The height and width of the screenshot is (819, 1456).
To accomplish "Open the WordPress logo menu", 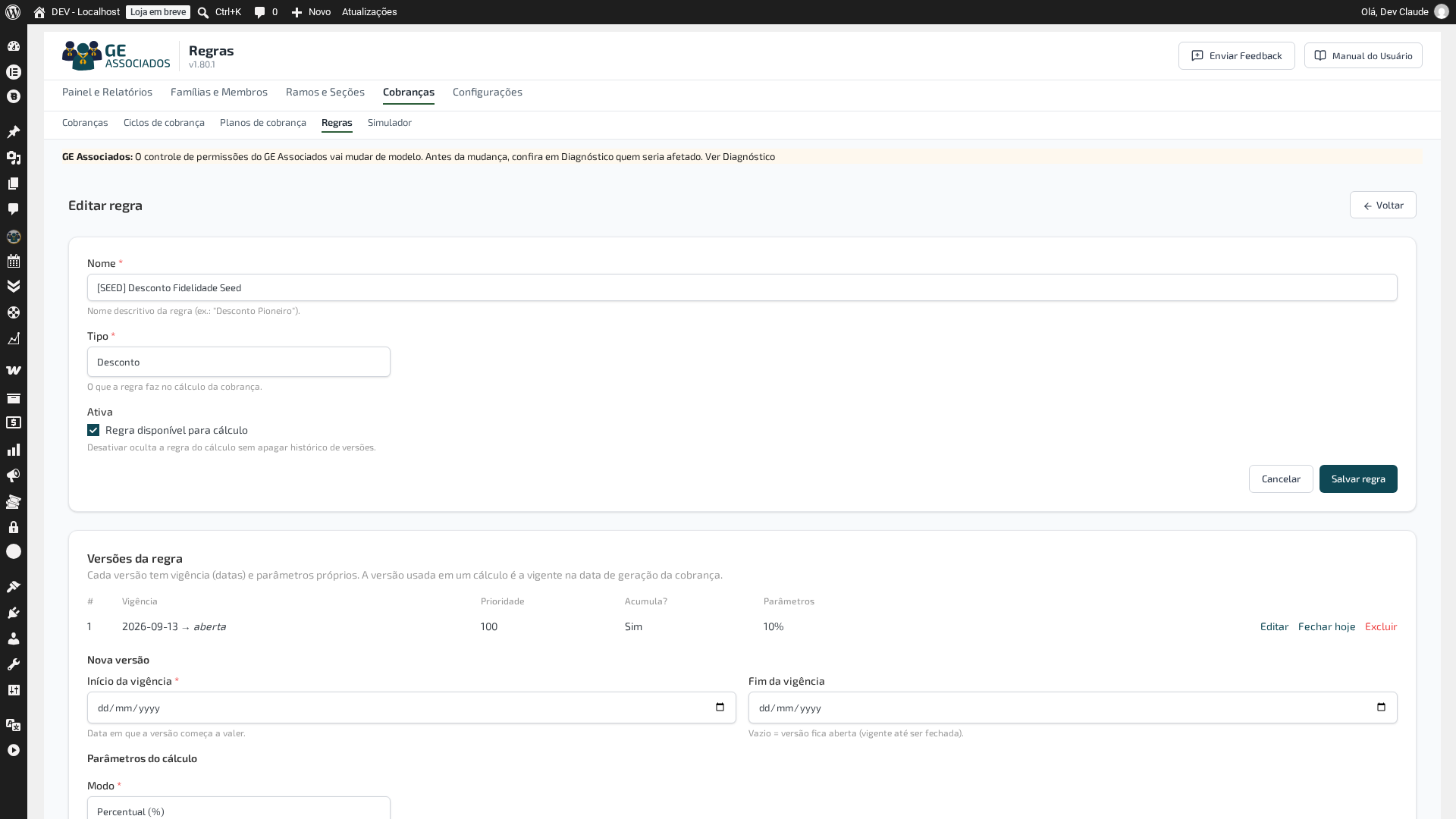I will (13, 12).
